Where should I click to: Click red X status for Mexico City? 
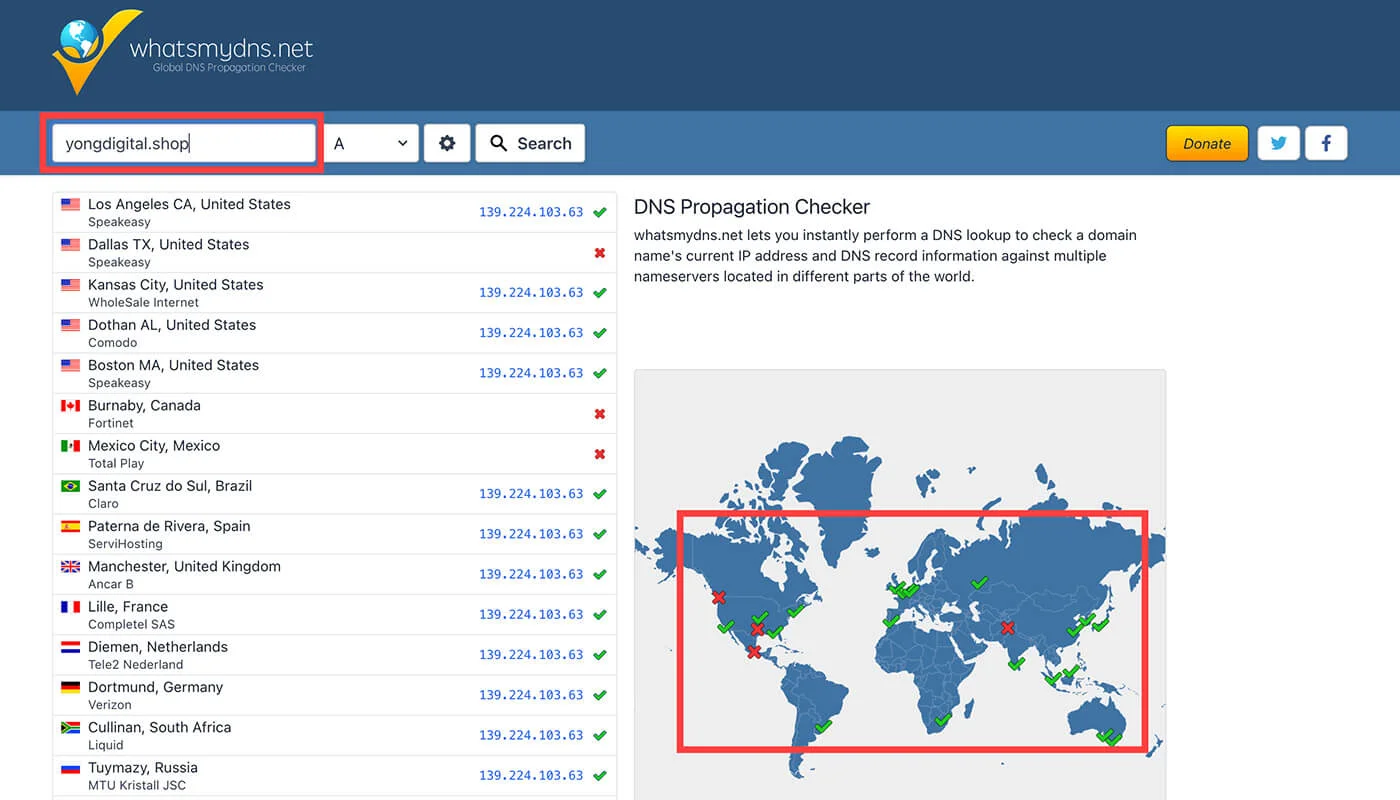tap(600, 454)
